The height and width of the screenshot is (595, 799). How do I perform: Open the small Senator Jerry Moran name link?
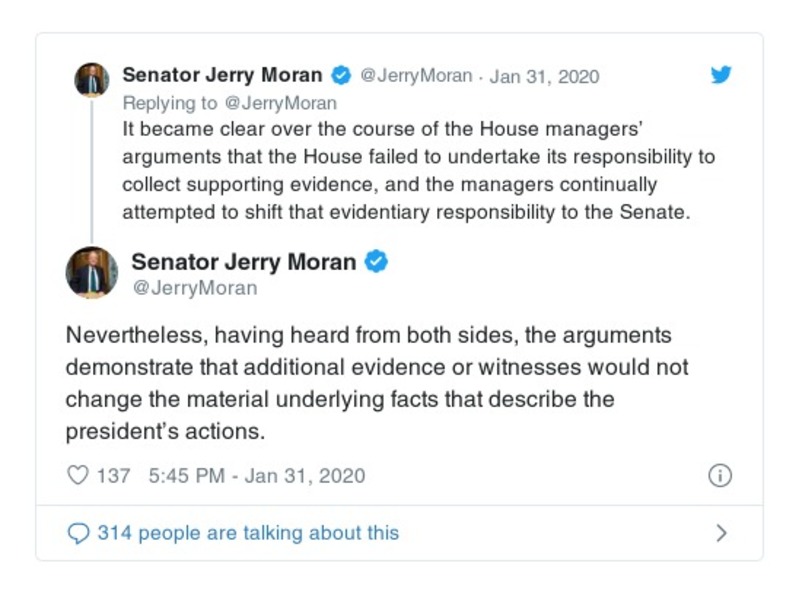click(222, 75)
